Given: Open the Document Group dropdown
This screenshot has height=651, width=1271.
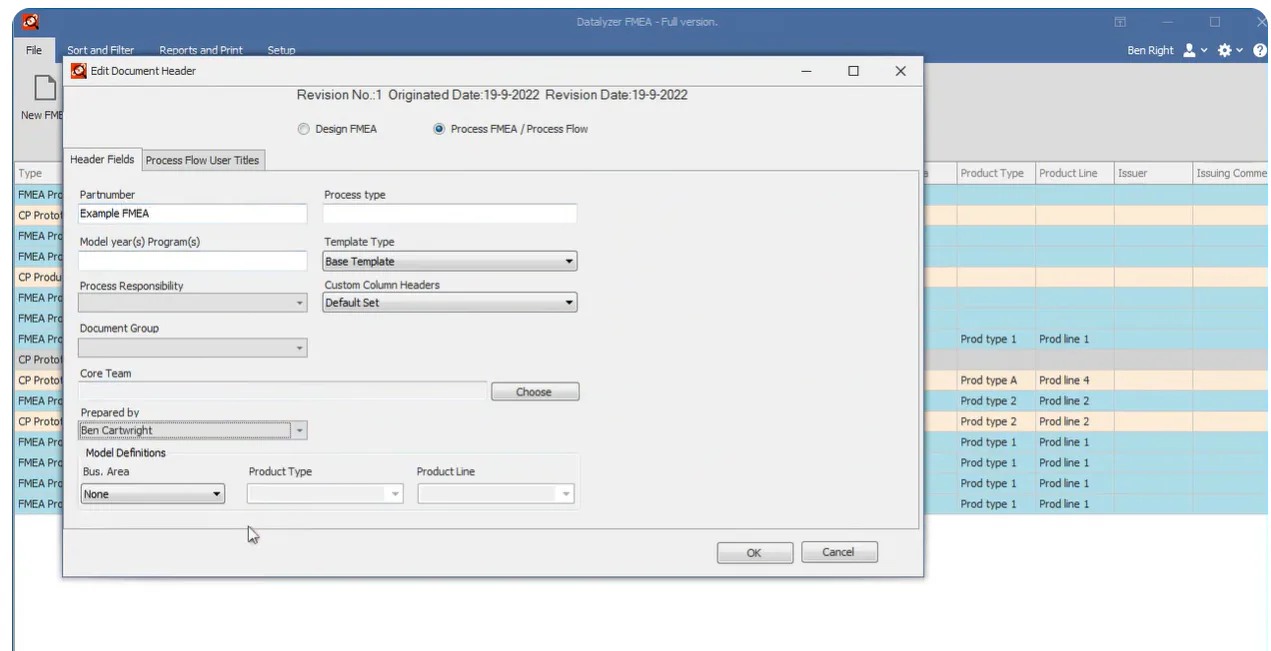Looking at the screenshot, I should pyautogui.click(x=193, y=348).
